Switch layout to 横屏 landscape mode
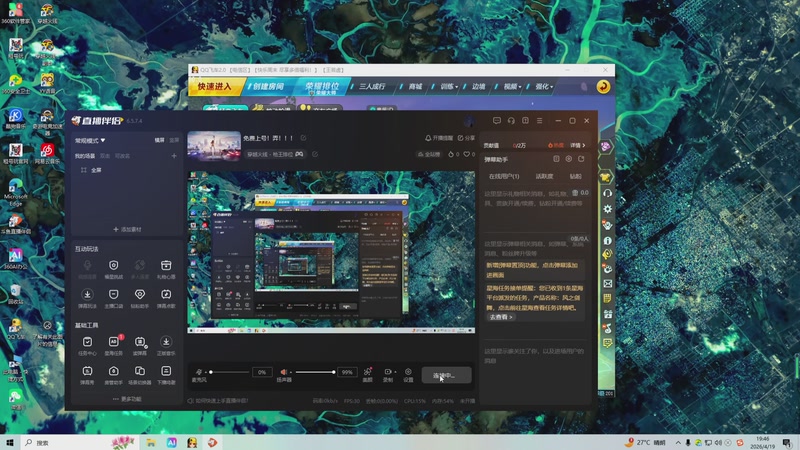The width and height of the screenshot is (800, 450). (x=160, y=140)
